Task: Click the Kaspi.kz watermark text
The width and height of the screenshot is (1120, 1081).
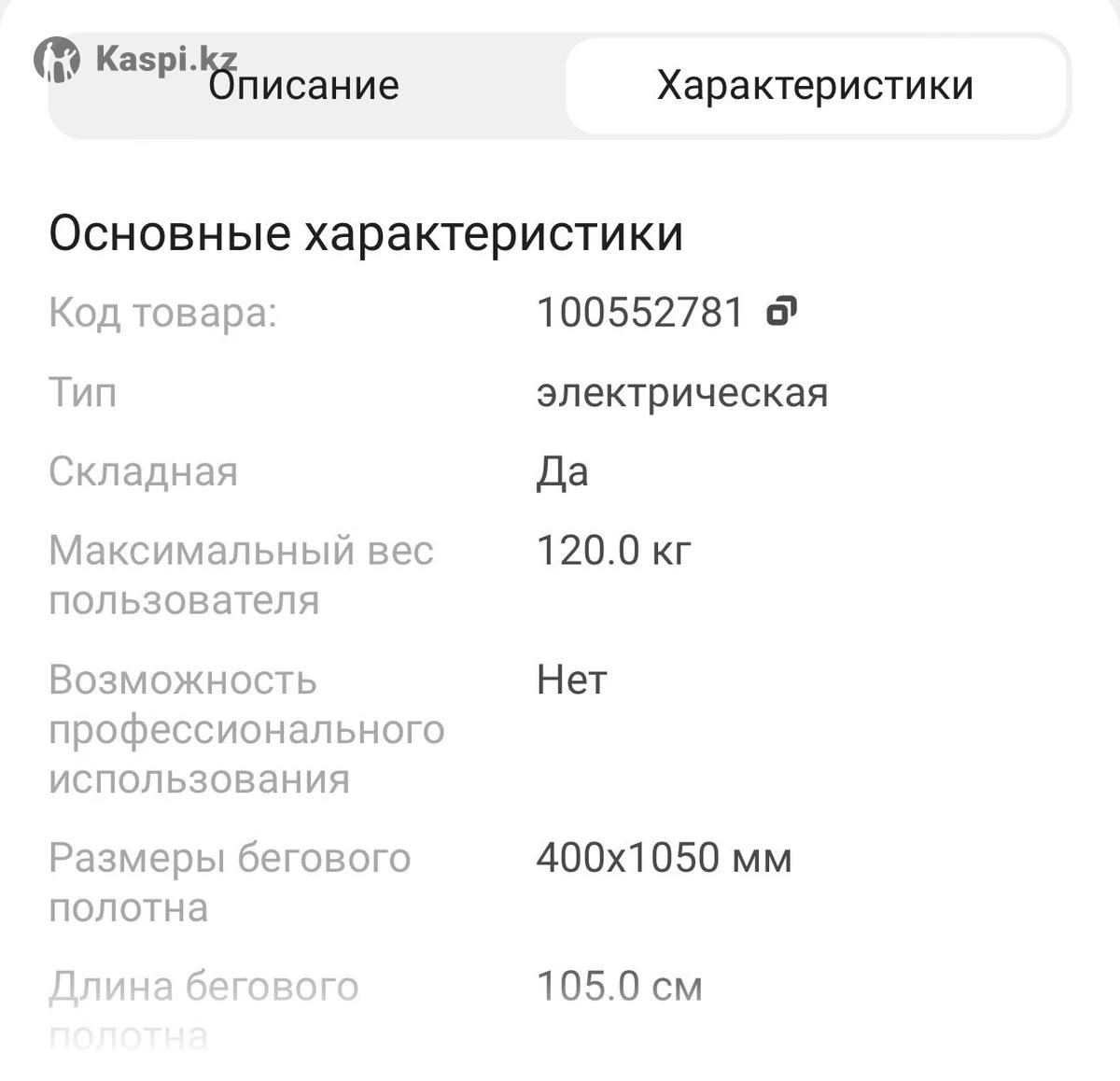Action: point(166,59)
